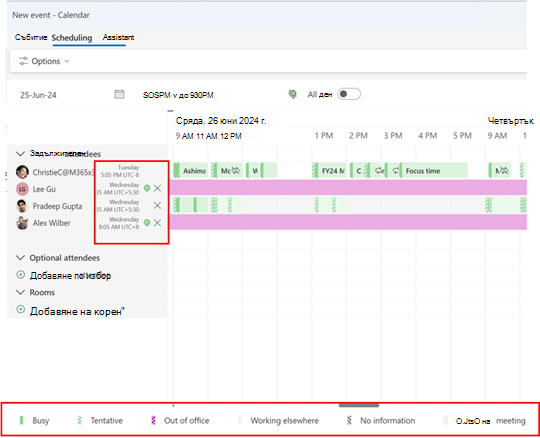540x438 pixels.
Task: Open the Ashima busy block
Action: (191, 171)
